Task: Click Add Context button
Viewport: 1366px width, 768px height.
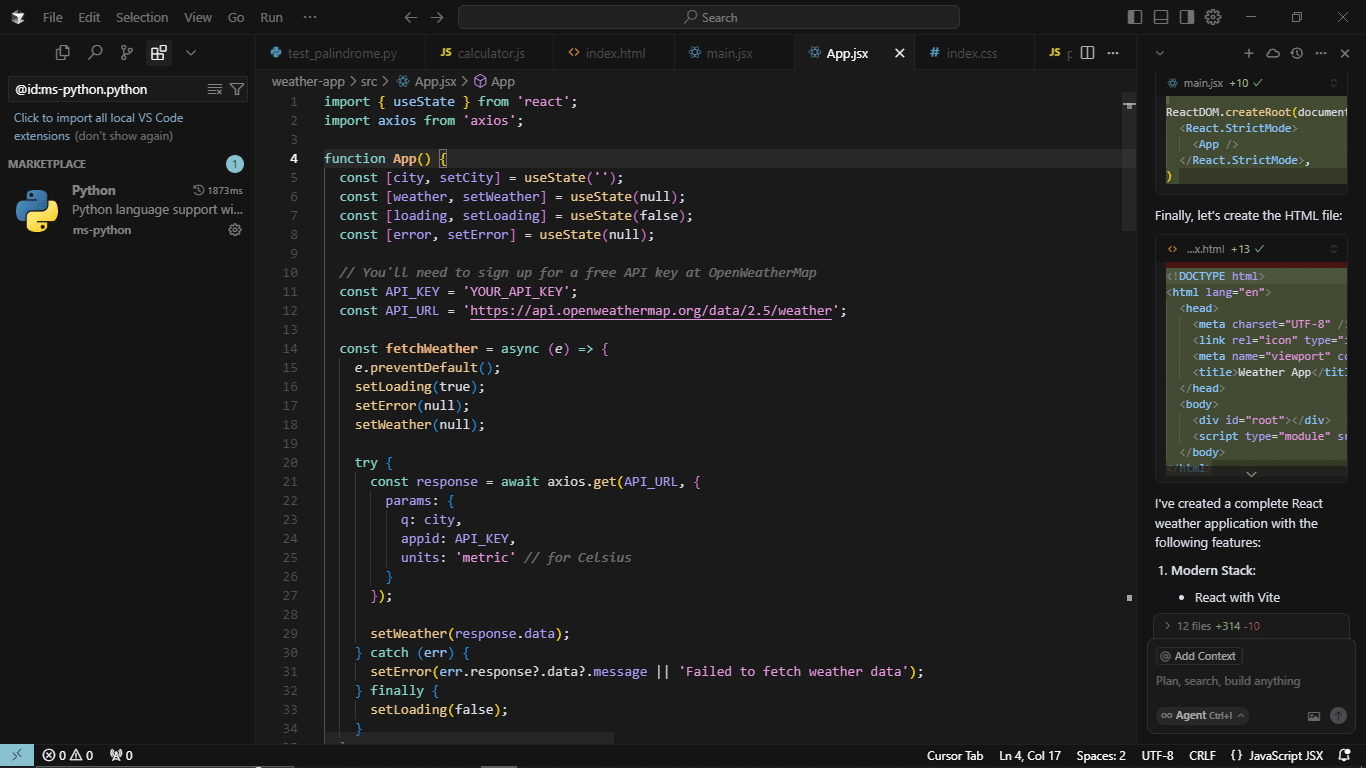Action: pyautogui.click(x=1199, y=656)
